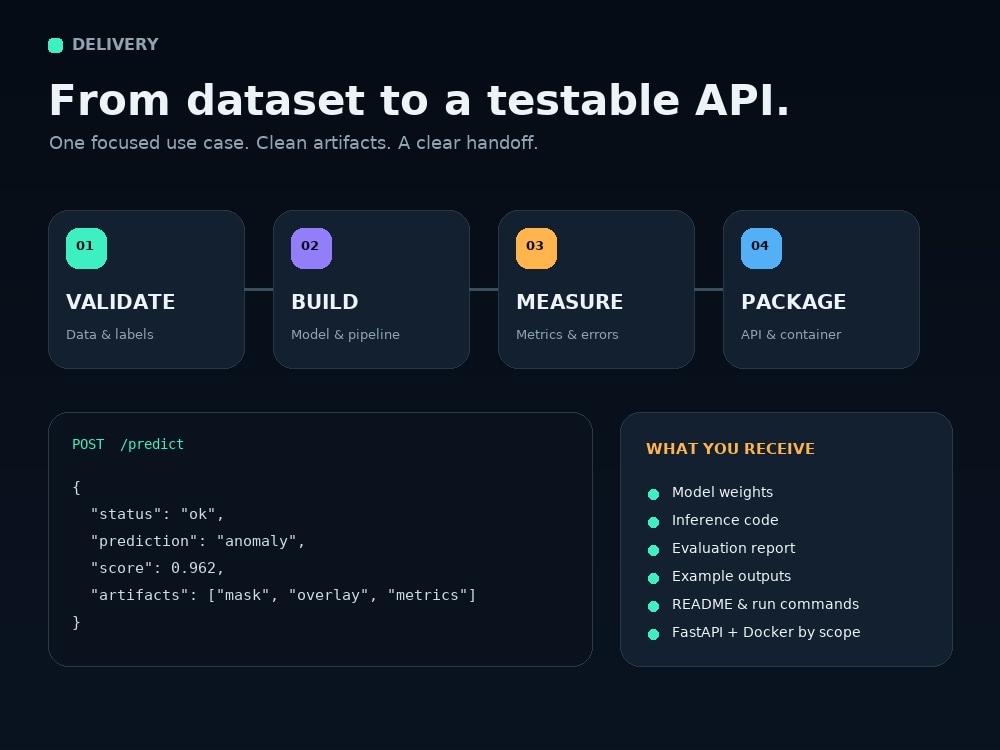Click the 'Data & labels' subtitle
1000x750 pixels.
pyautogui.click(x=110, y=334)
